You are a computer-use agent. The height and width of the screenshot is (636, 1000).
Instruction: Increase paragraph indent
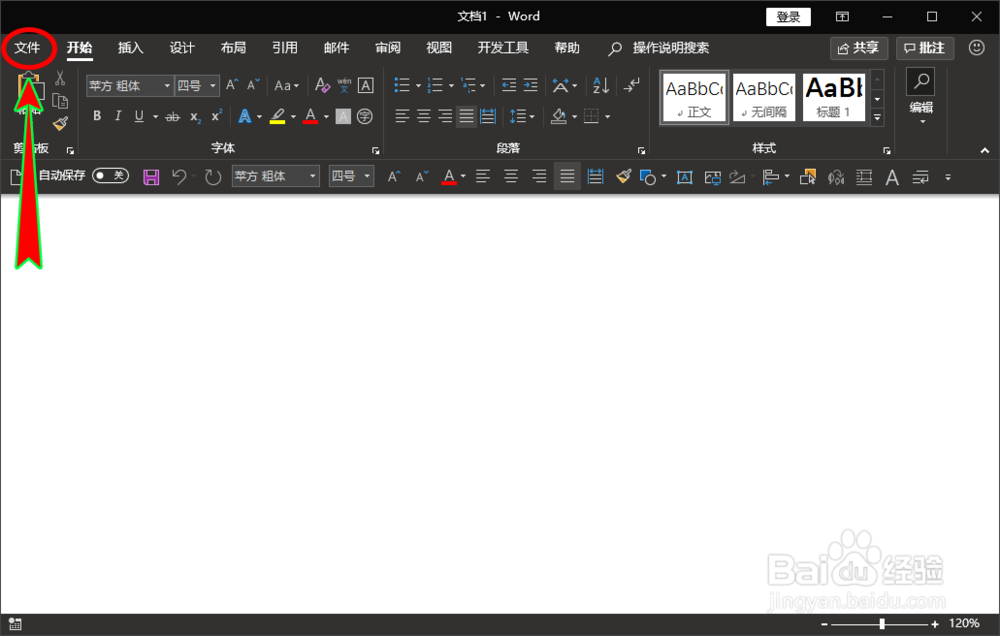531,85
